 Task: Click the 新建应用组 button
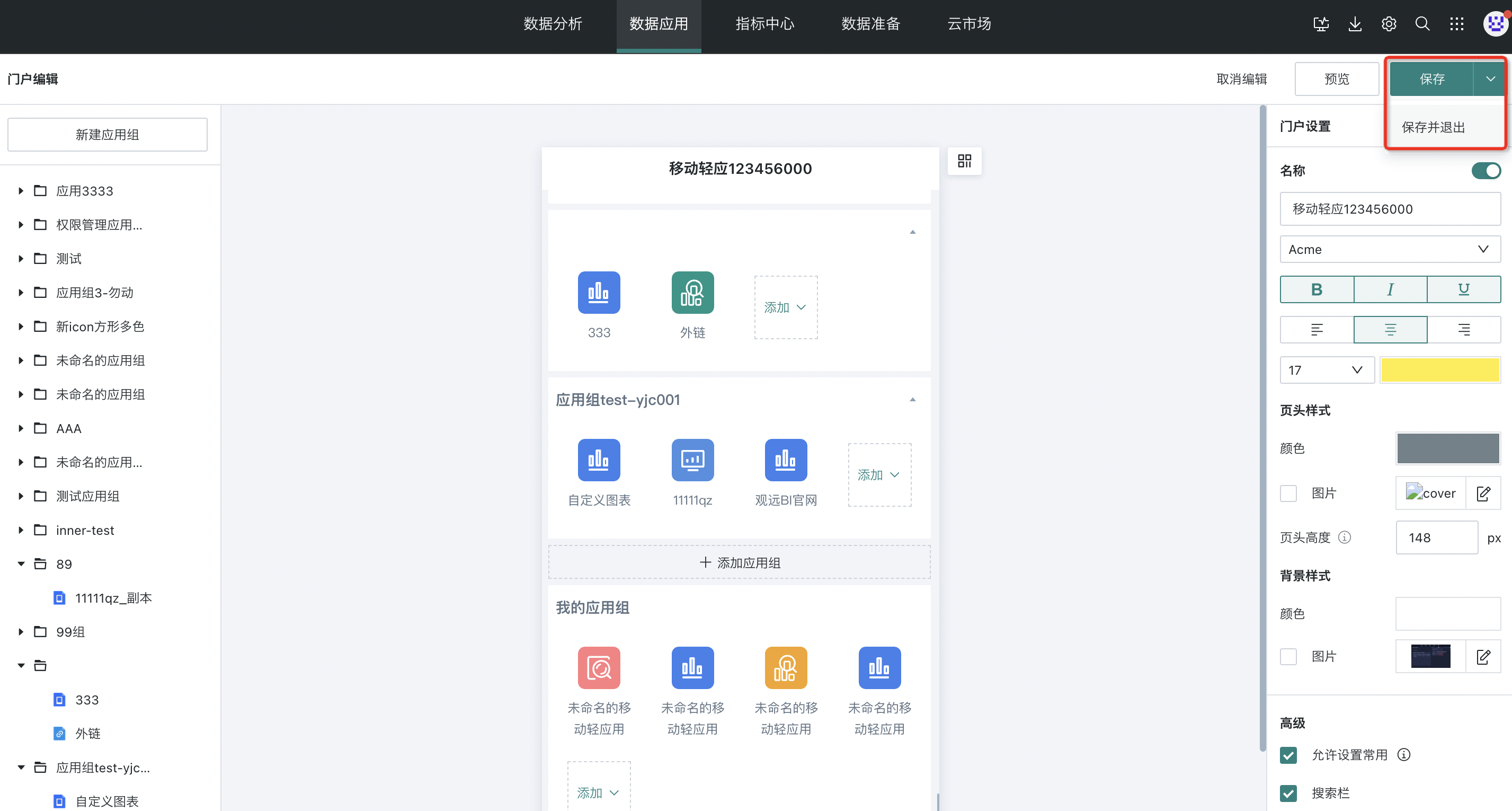[108, 135]
